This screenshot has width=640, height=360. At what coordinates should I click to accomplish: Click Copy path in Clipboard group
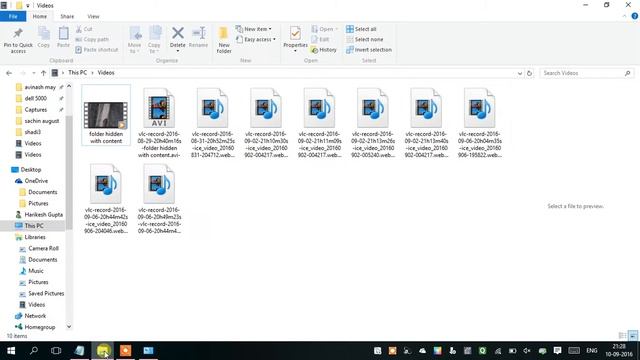coord(92,39)
